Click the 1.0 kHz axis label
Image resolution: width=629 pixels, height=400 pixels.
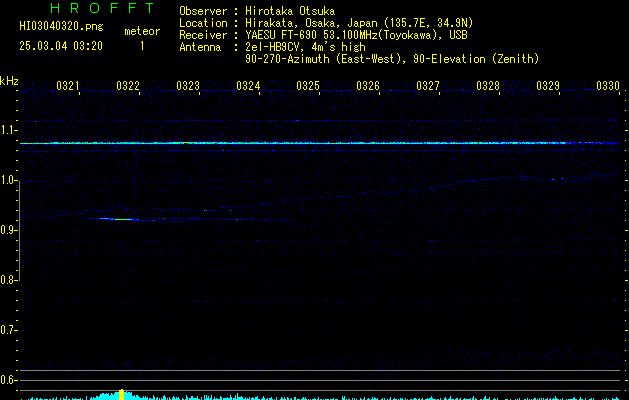click(8, 181)
